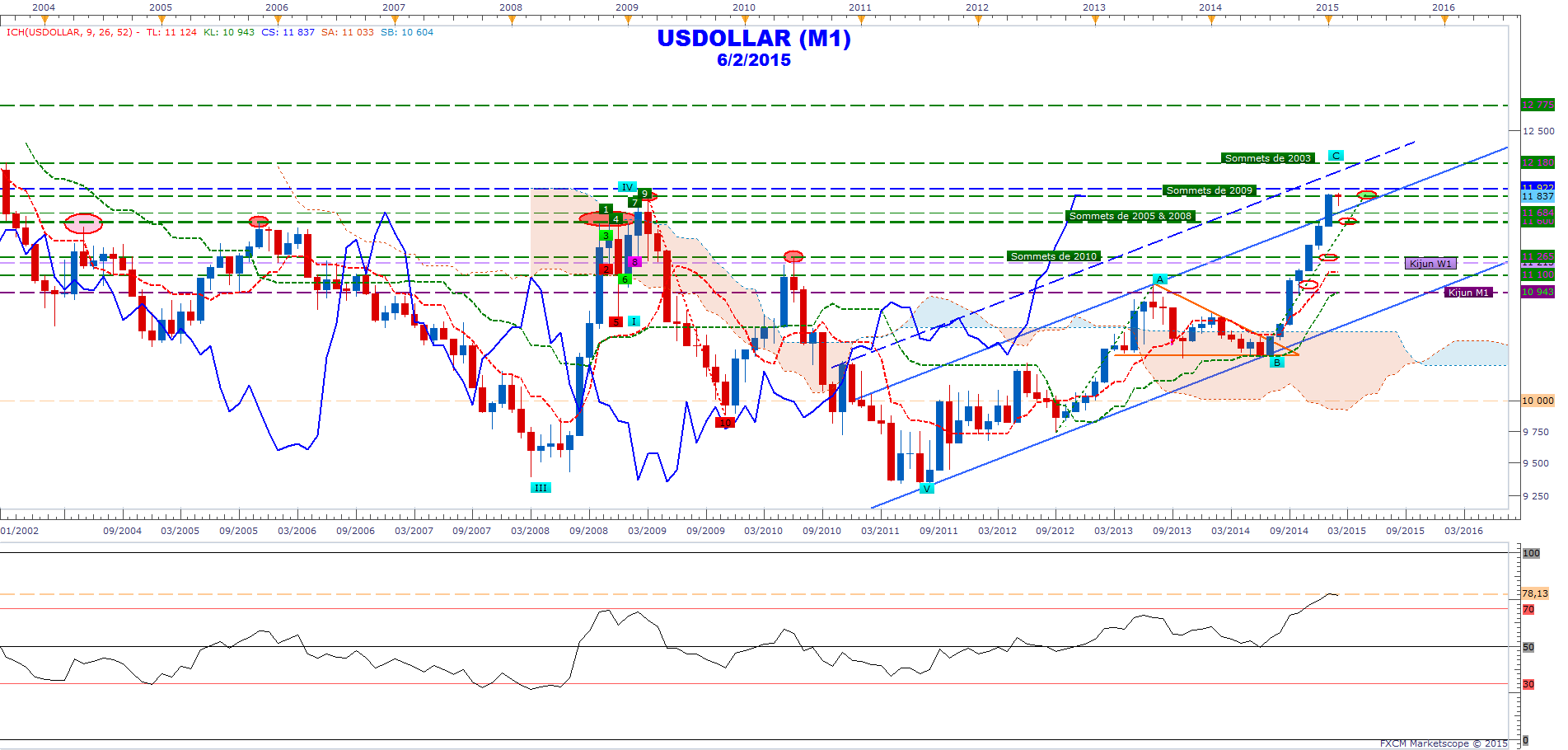The height and width of the screenshot is (750, 1568).
Task: Select the purple 10 943 price tag
Action: 1538,293
